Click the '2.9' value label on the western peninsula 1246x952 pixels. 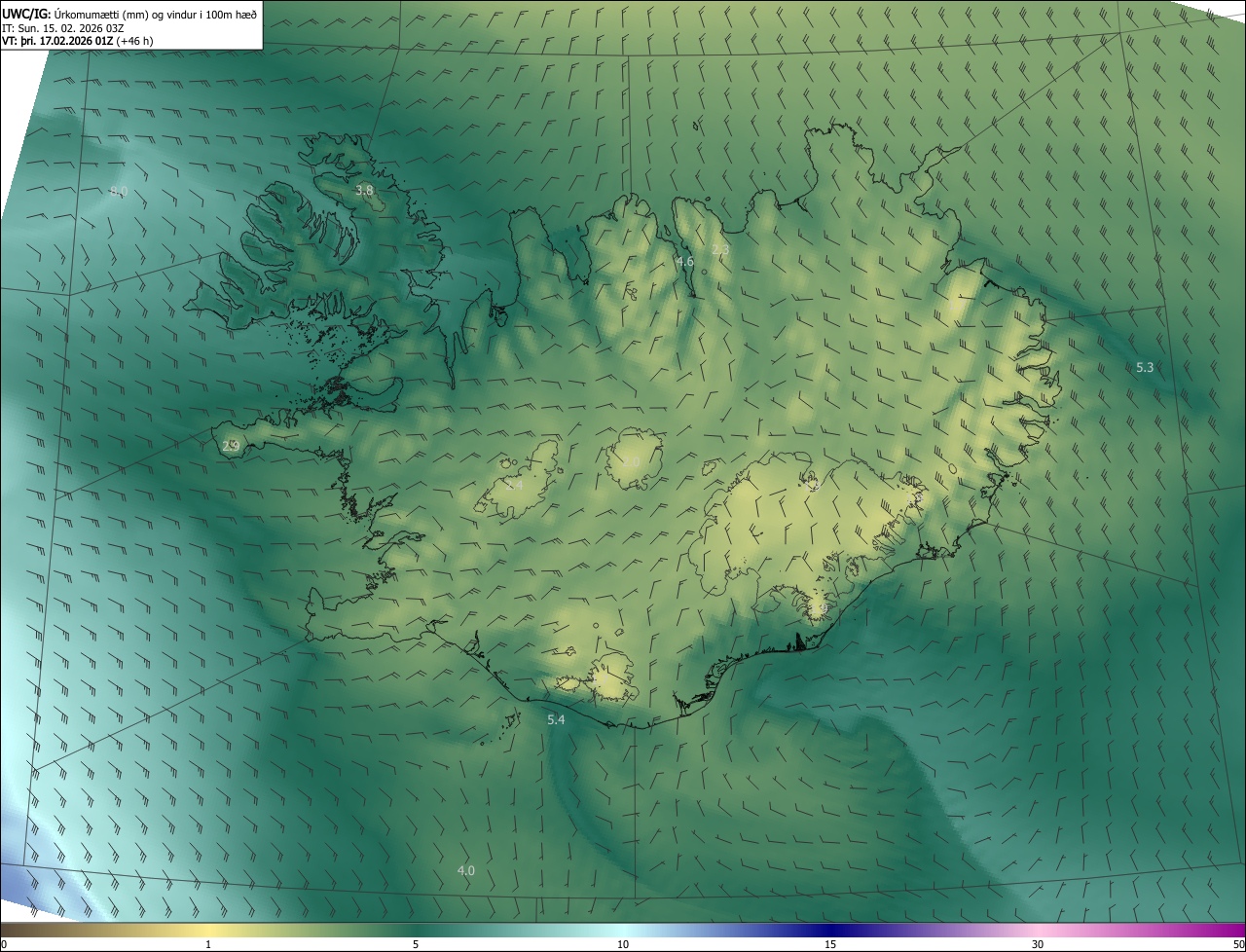pyautogui.click(x=231, y=447)
